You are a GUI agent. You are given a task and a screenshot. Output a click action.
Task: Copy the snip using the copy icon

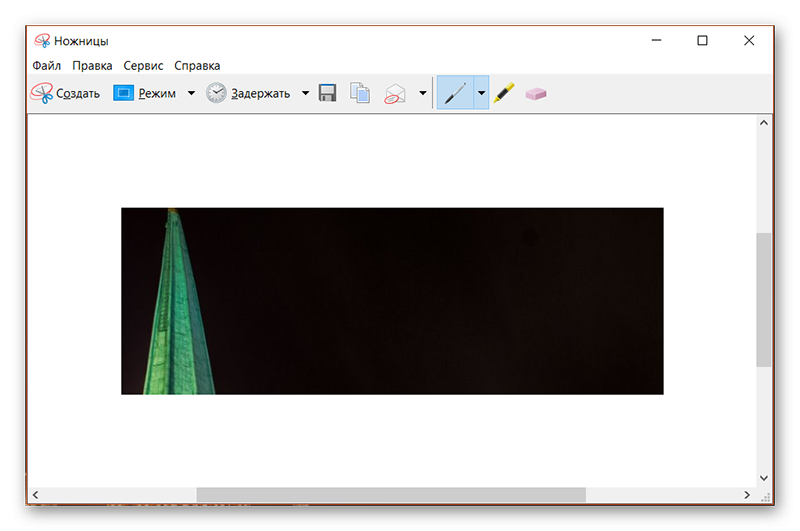pos(360,94)
